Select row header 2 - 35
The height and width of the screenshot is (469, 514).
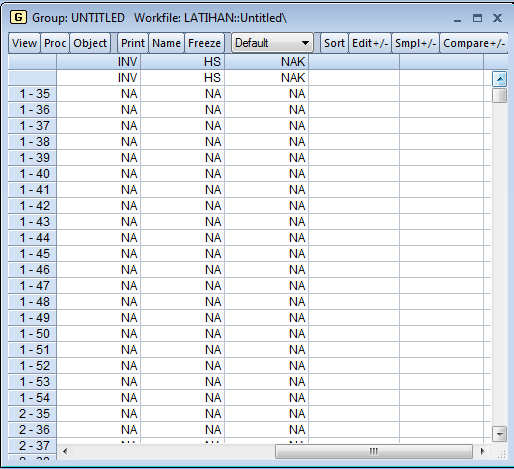coord(32,414)
